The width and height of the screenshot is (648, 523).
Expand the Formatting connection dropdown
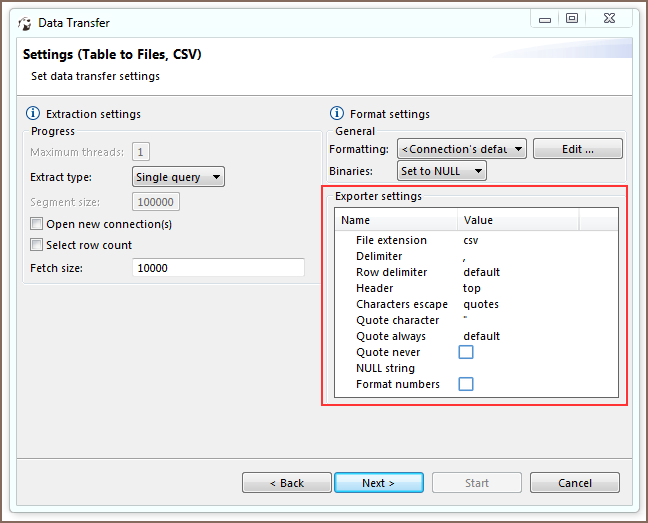click(461, 149)
